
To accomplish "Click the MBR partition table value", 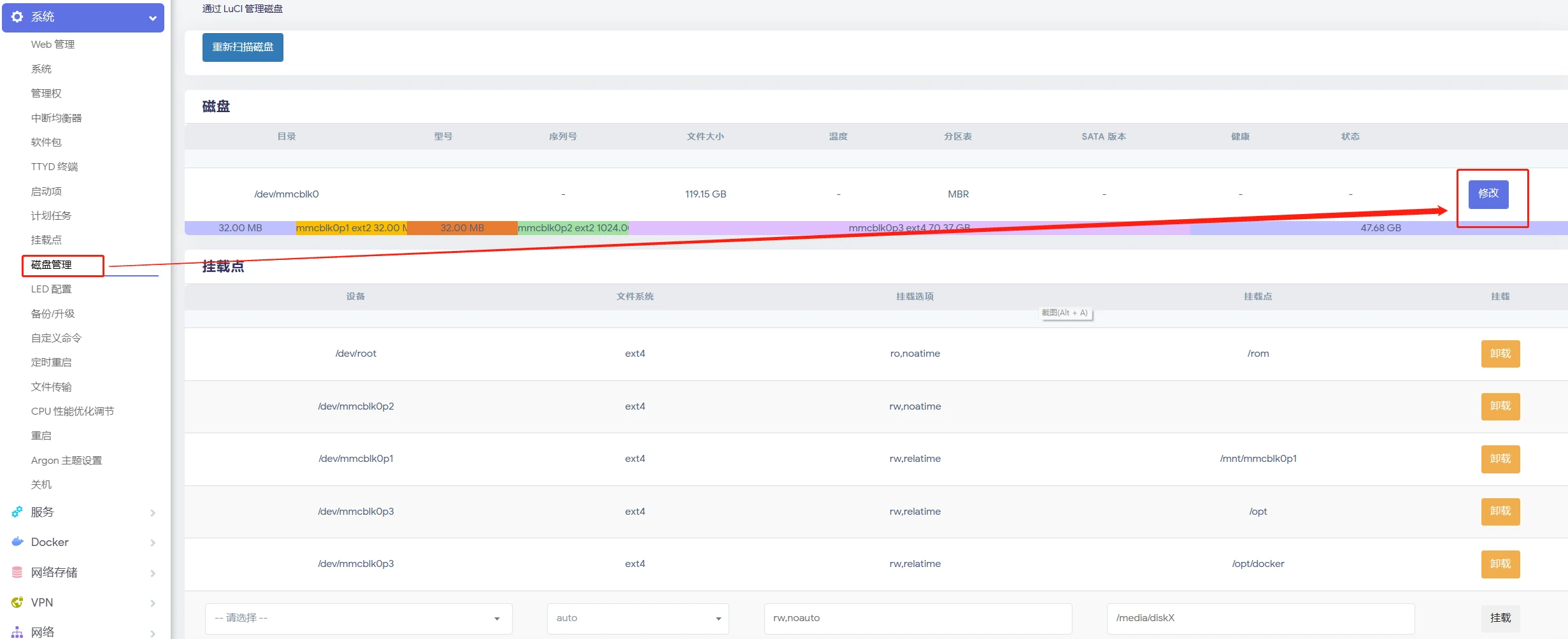I will (x=958, y=194).
